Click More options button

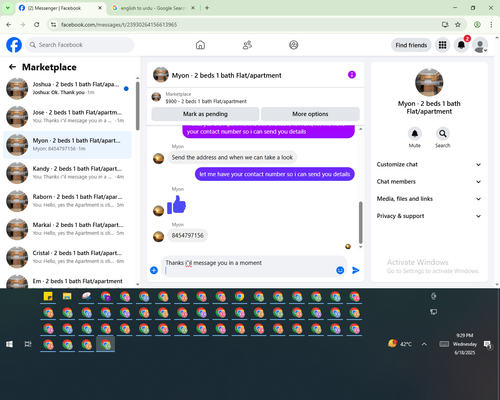(310, 114)
